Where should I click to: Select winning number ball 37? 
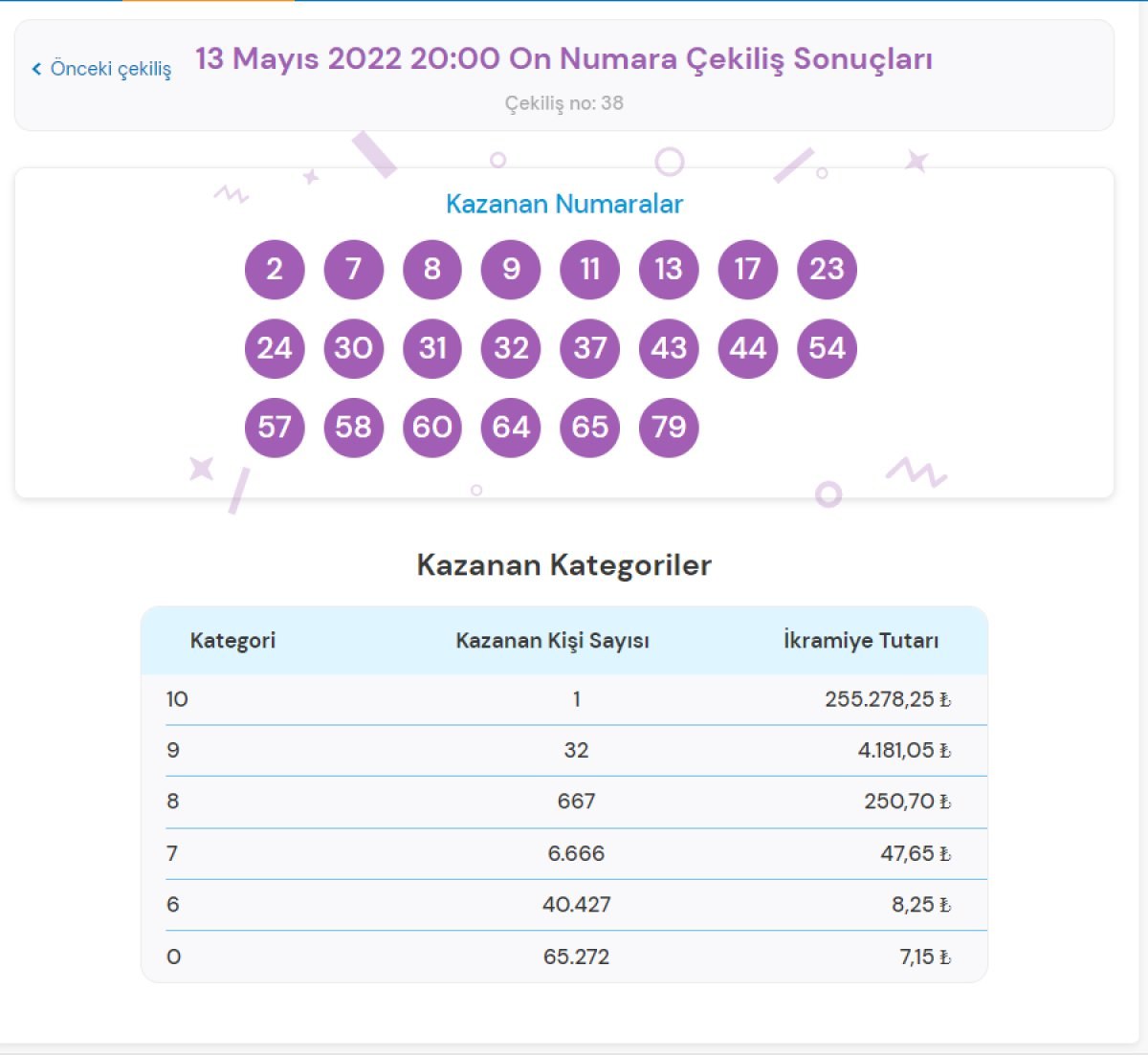click(590, 348)
